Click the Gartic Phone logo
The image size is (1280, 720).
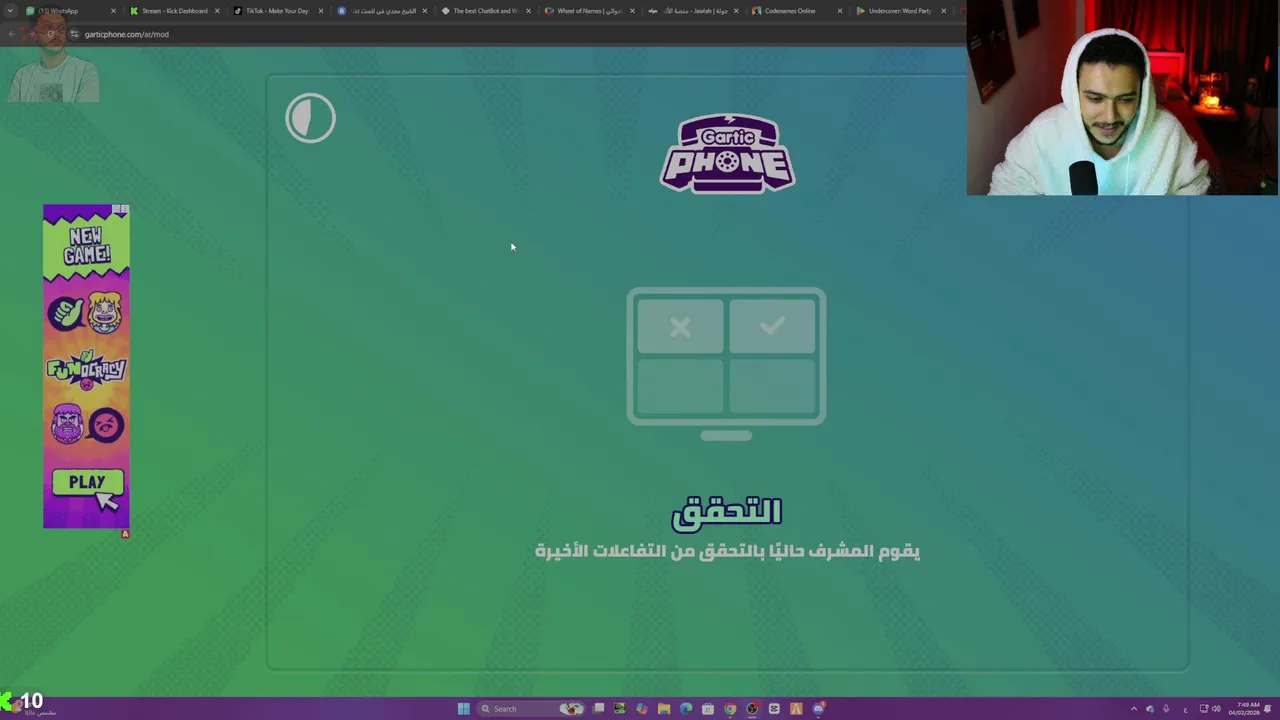(727, 153)
